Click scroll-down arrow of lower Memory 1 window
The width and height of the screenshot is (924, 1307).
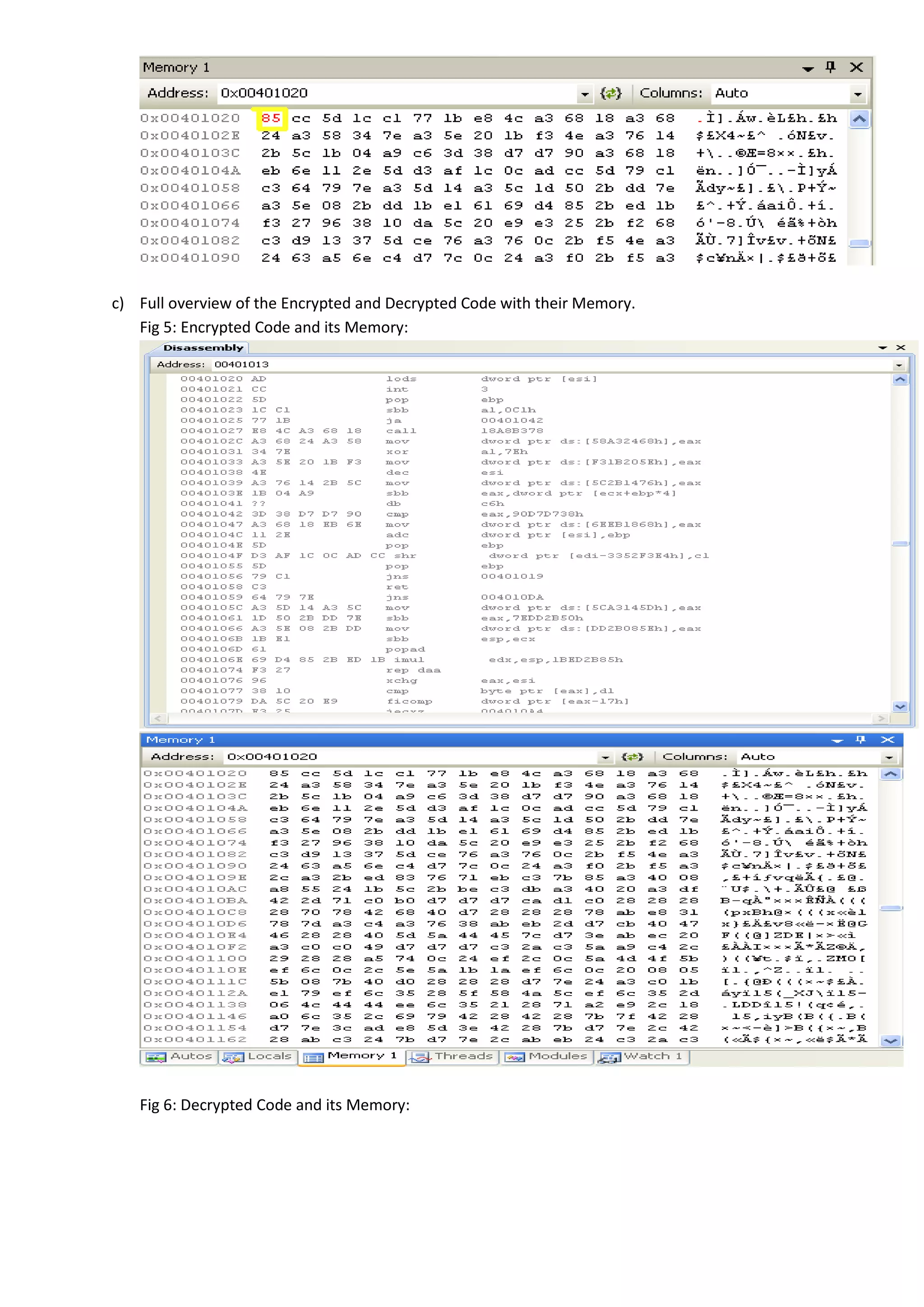point(891,1041)
